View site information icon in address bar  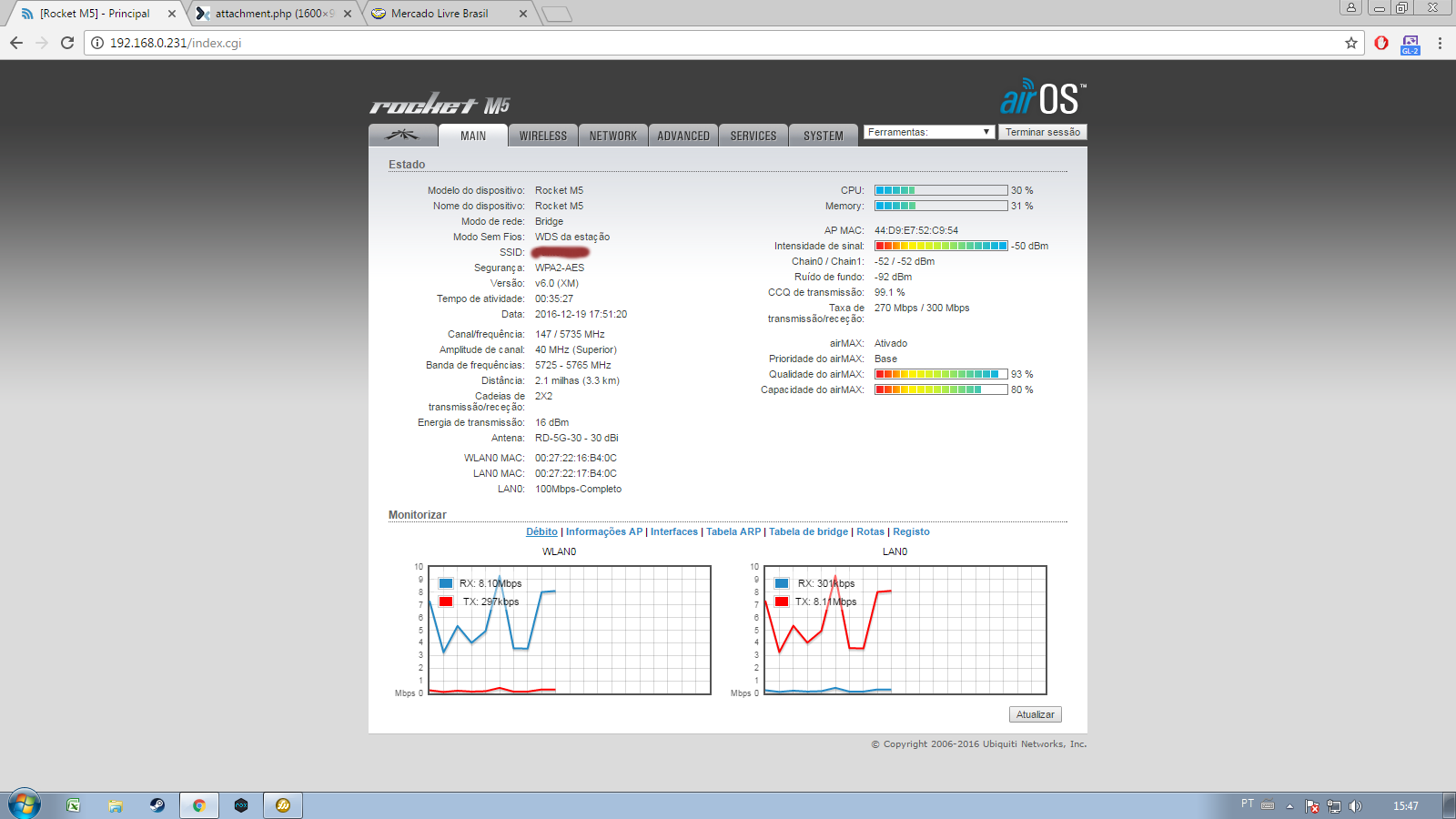tap(97, 43)
